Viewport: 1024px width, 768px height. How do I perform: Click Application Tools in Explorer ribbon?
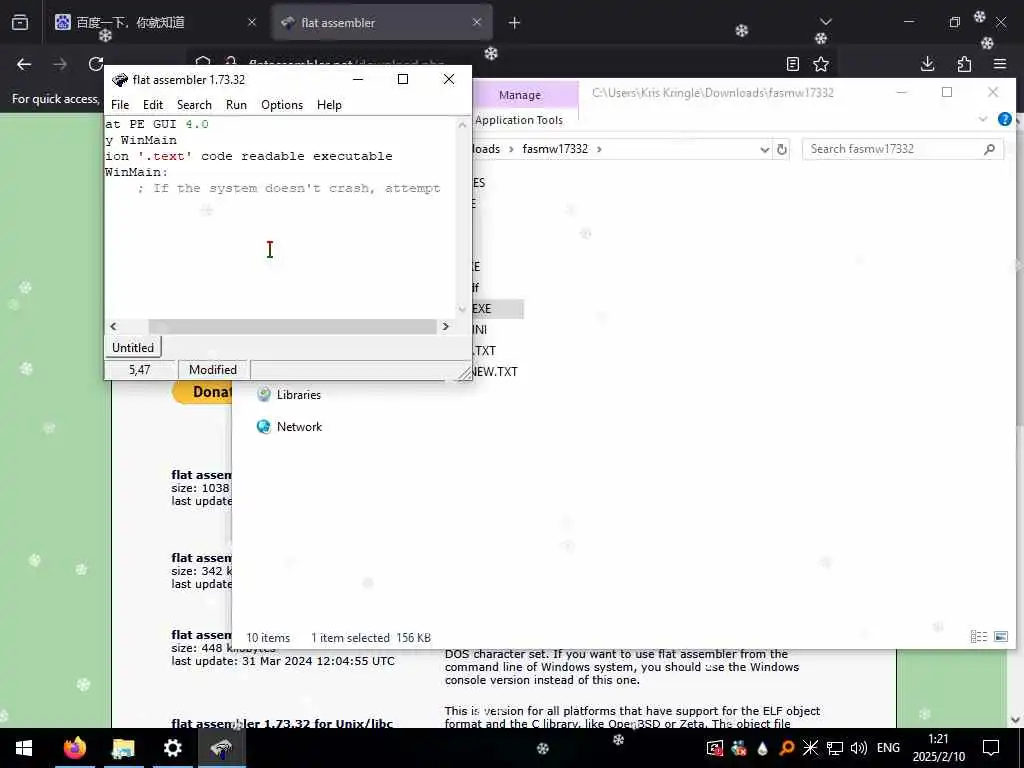(x=519, y=120)
